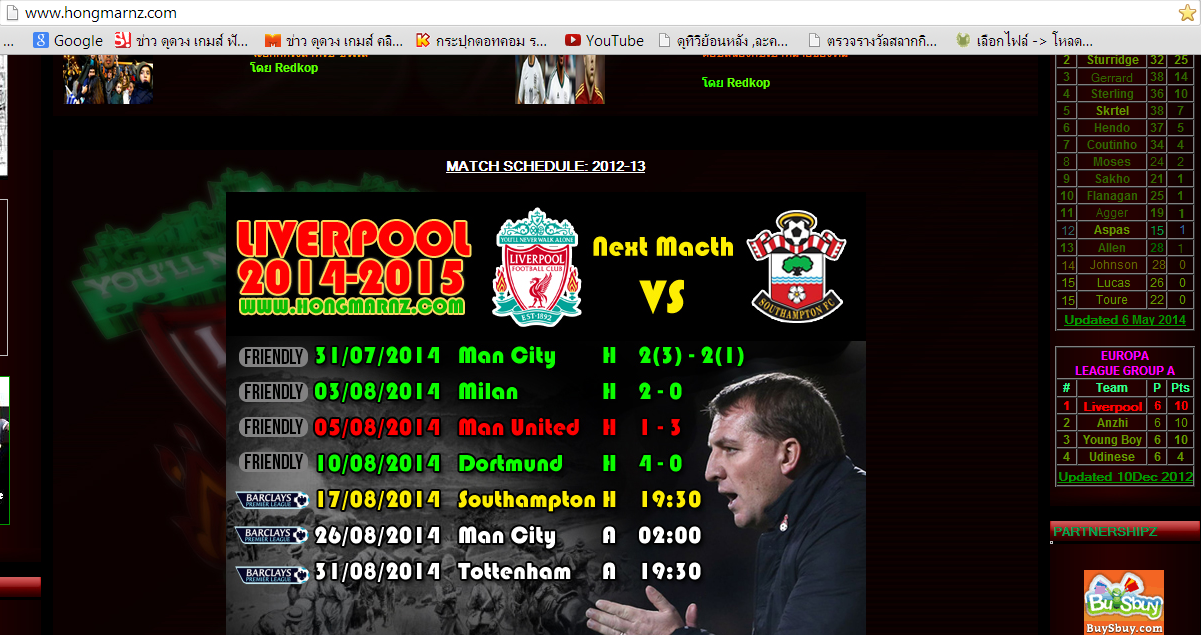
Task: Select the date 17/08/2014
Action: pos(377,500)
